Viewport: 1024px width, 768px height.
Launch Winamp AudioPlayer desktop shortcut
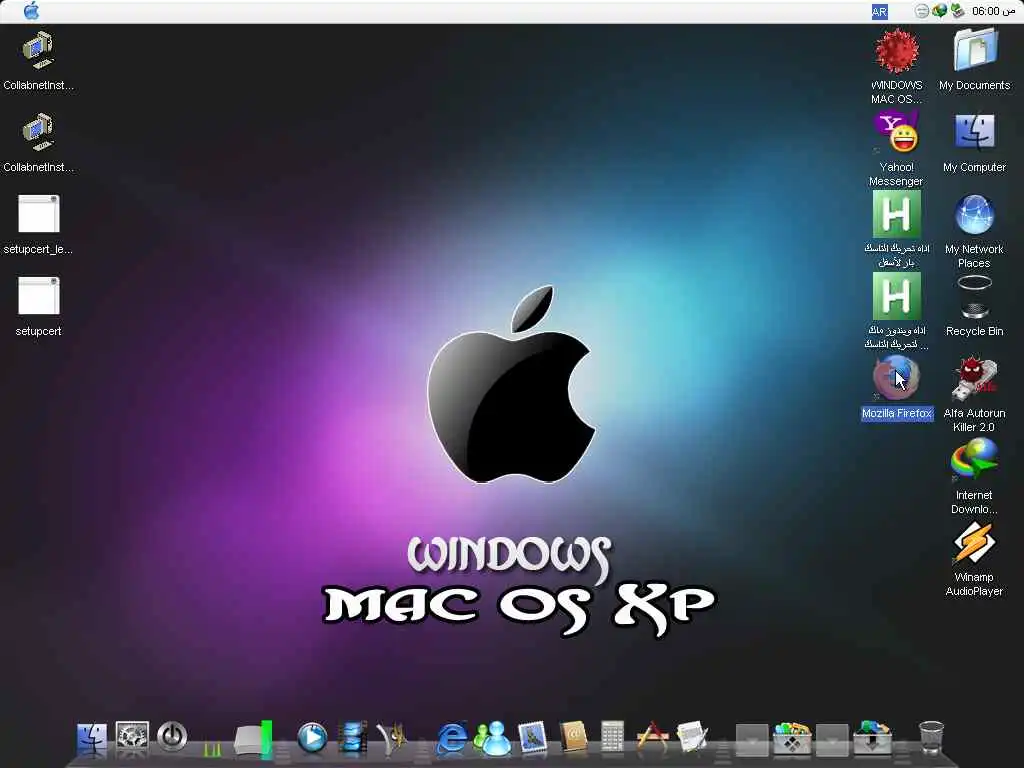(x=974, y=542)
